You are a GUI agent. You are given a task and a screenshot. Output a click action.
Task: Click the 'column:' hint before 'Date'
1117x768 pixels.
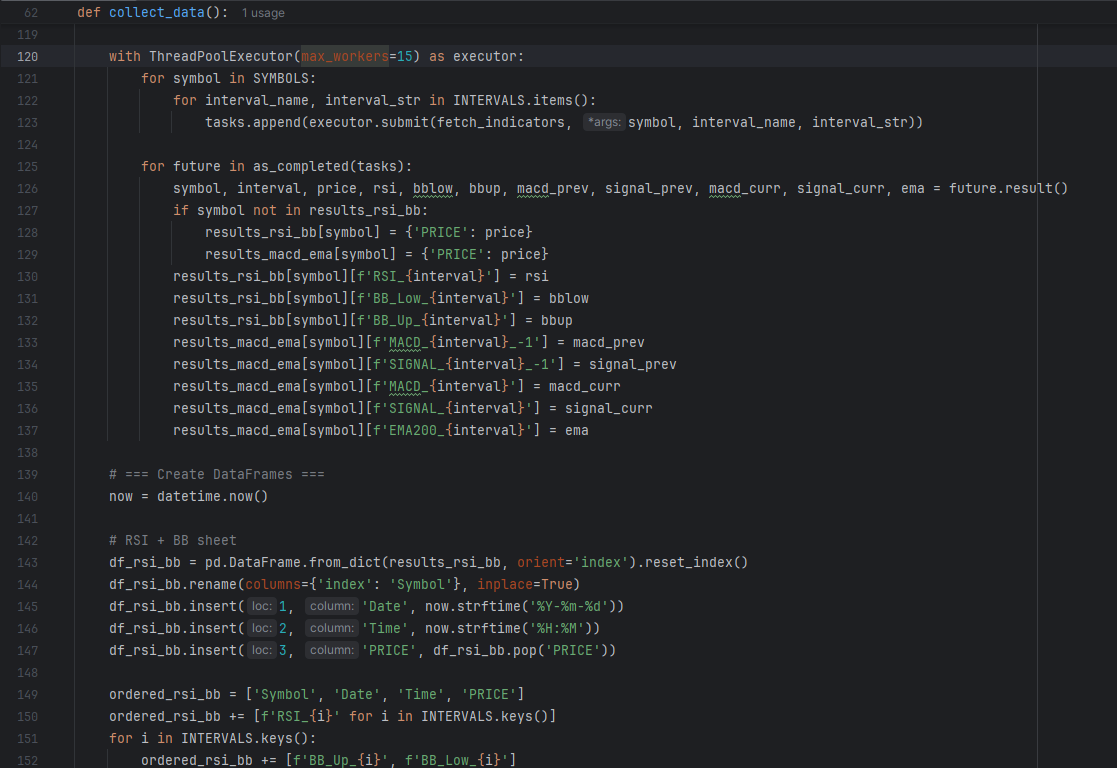pos(332,606)
